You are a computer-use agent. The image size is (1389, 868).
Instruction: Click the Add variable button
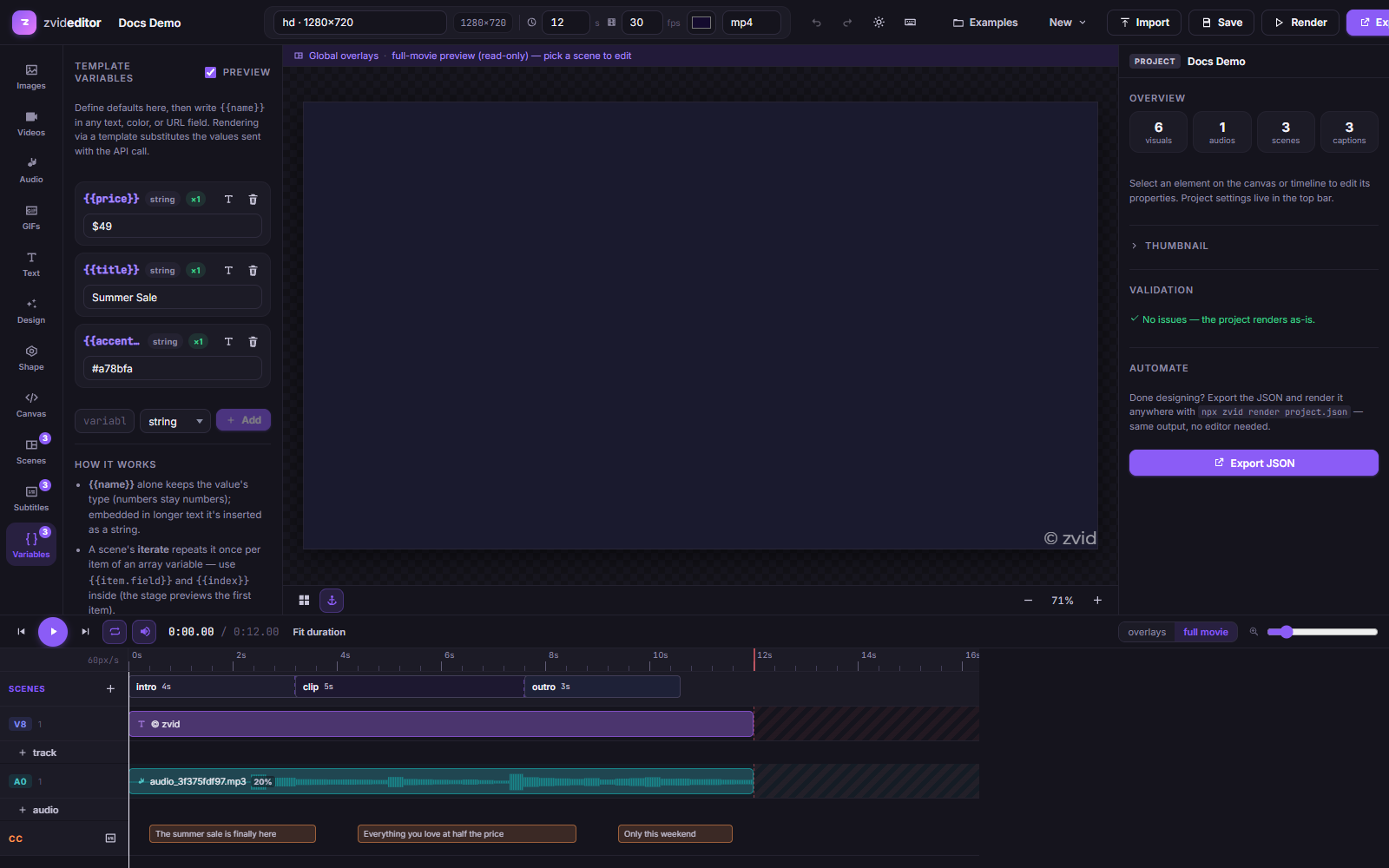[x=243, y=420]
